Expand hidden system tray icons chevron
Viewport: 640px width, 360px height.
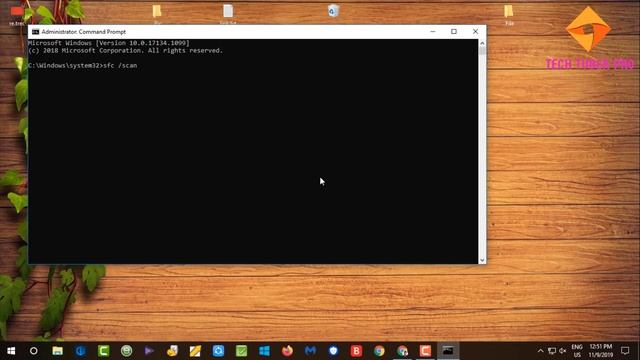540,351
